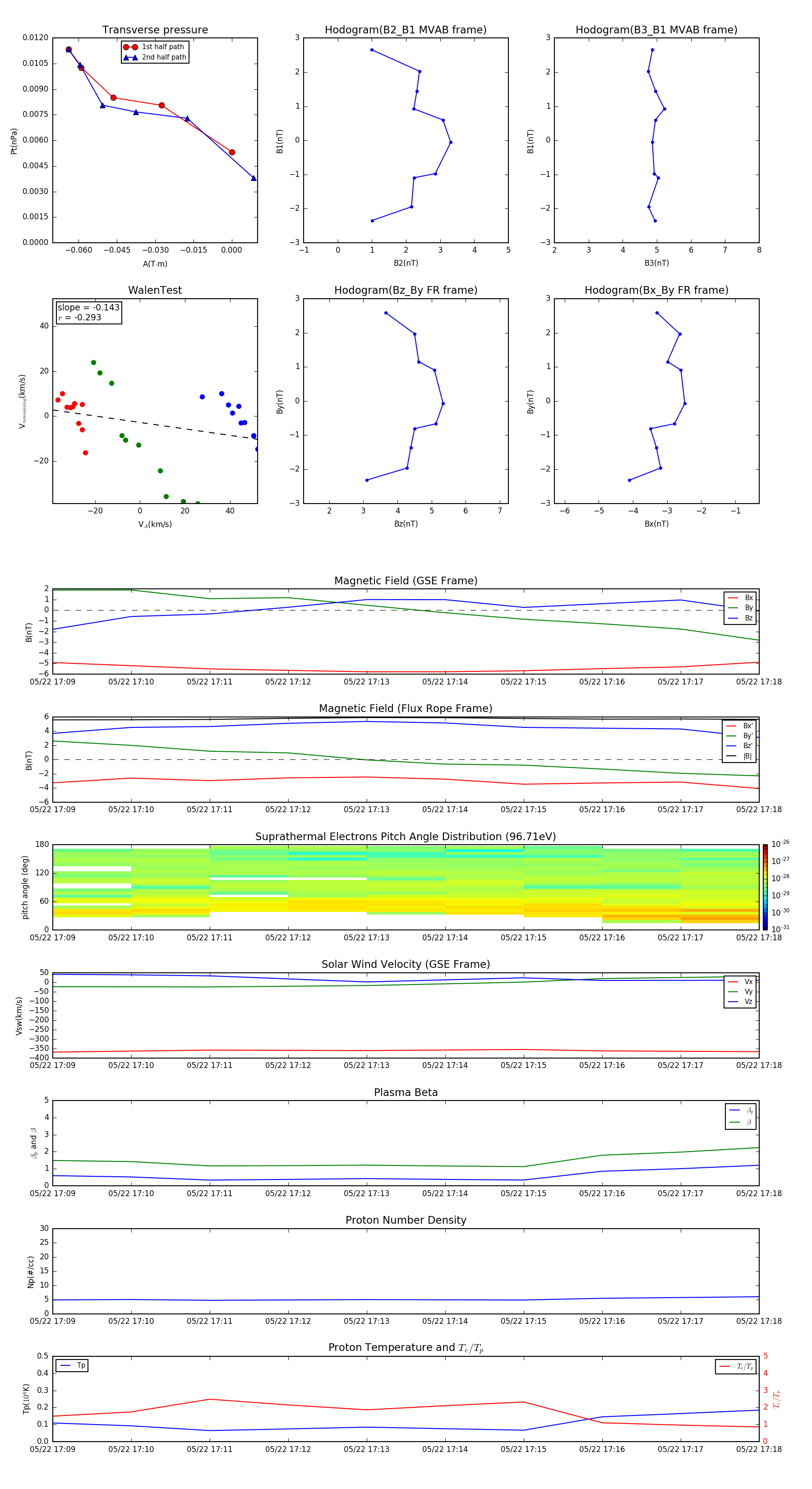Image resolution: width=812 pixels, height=1489 pixels.
Task: Click the 'Np(#/cc)' y-axis label
Action: click(x=31, y=1271)
